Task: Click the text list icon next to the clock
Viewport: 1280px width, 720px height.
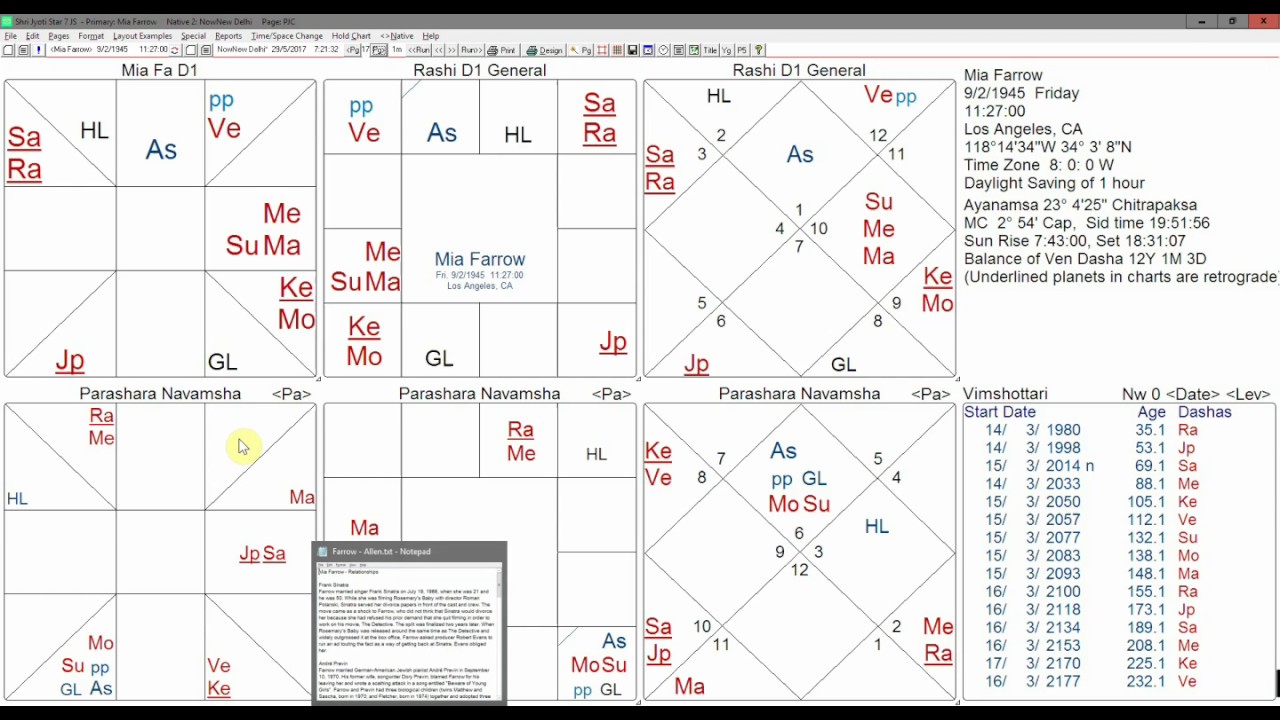Action: tap(679, 50)
